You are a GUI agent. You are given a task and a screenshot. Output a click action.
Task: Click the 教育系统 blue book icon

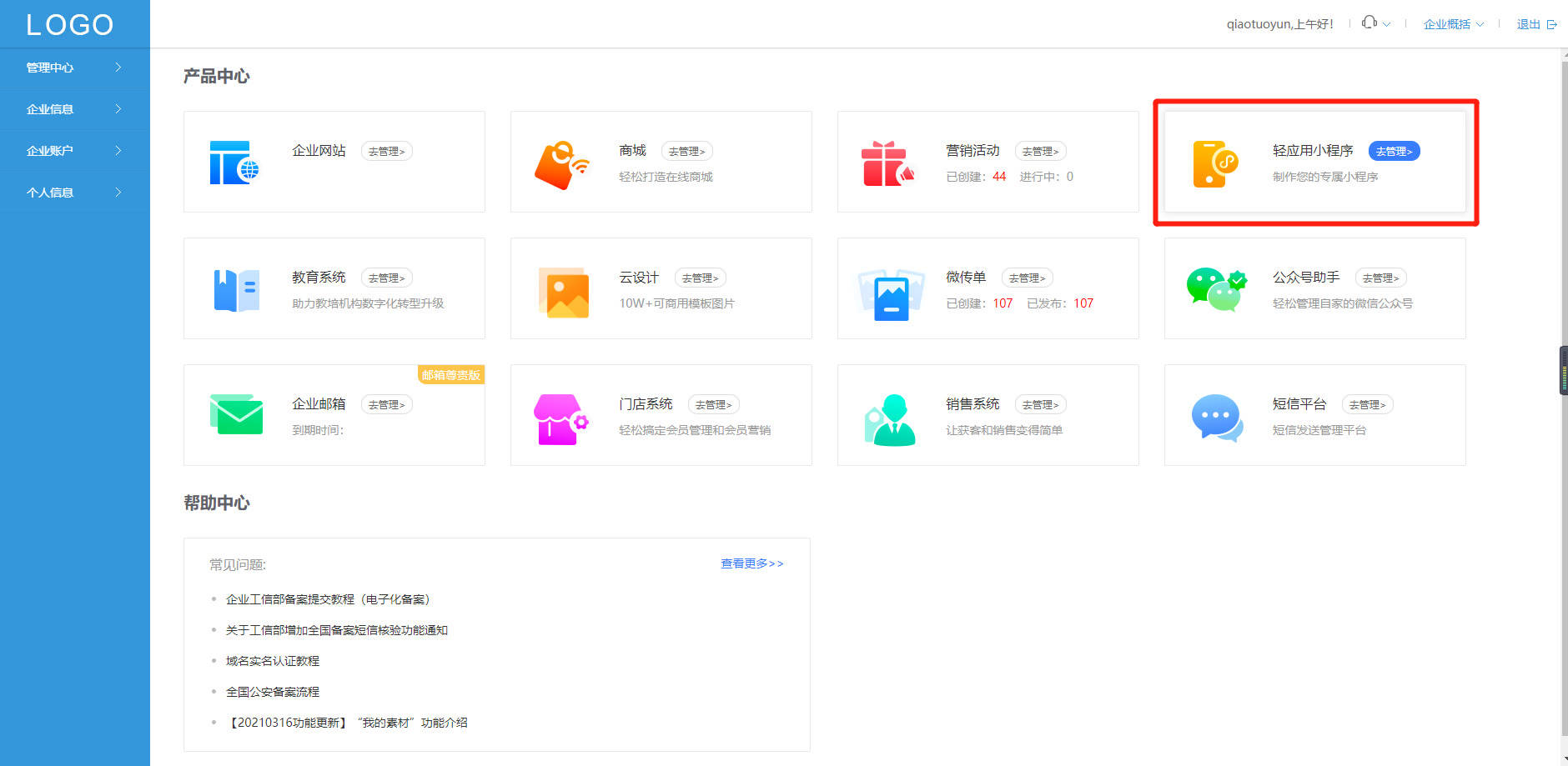[236, 290]
